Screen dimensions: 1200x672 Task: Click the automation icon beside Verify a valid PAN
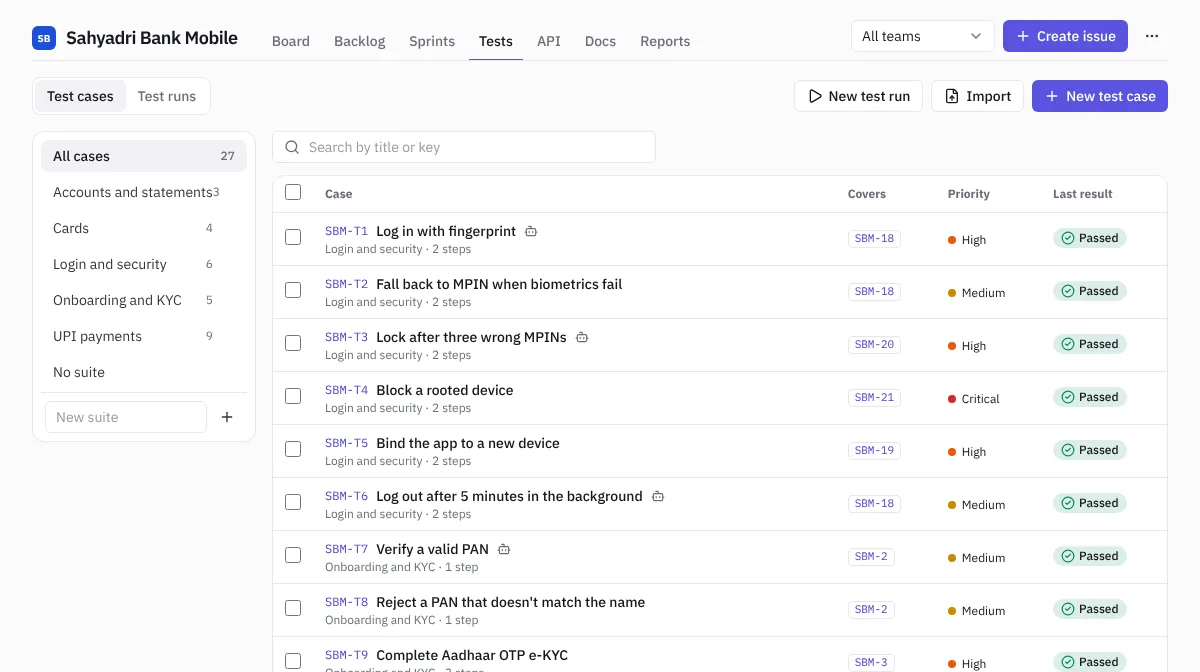pyautogui.click(x=504, y=549)
